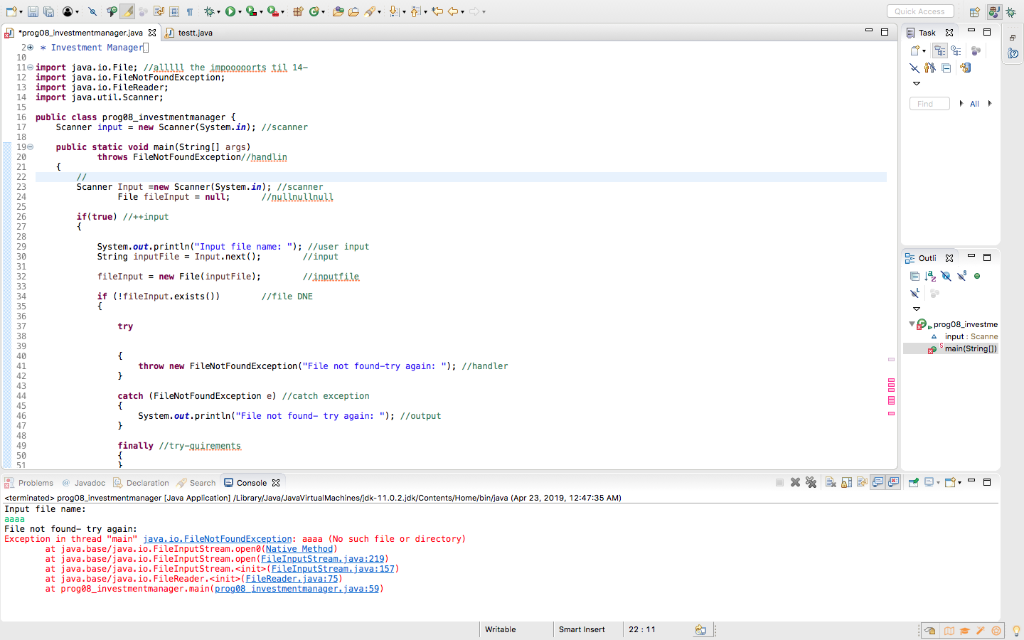Click the Coverage run icon
The width and height of the screenshot is (1024, 640).
point(251,12)
